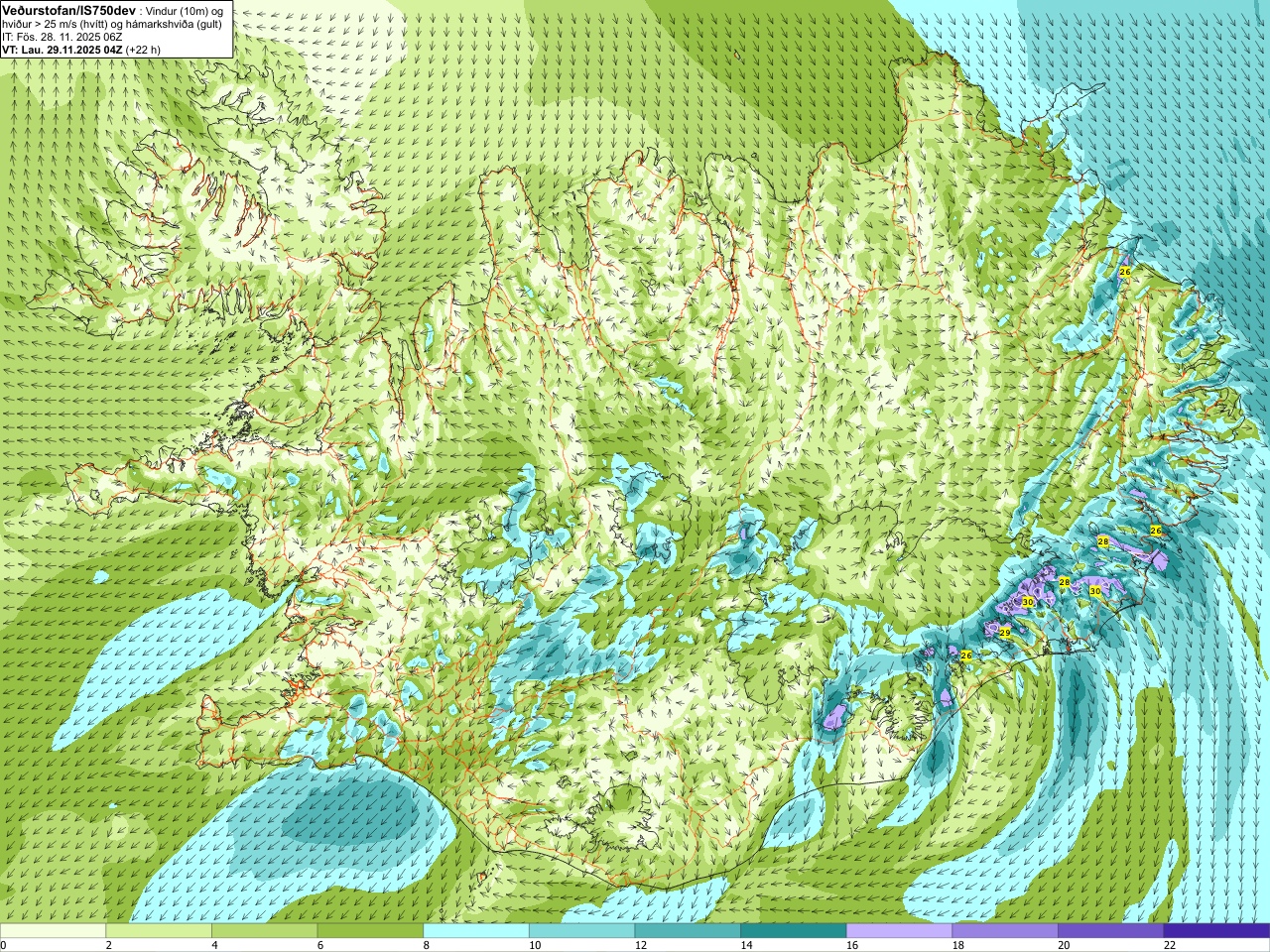Image resolution: width=1270 pixels, height=952 pixels.
Task: Click the legend scale label "22"
Action: 1170,945
